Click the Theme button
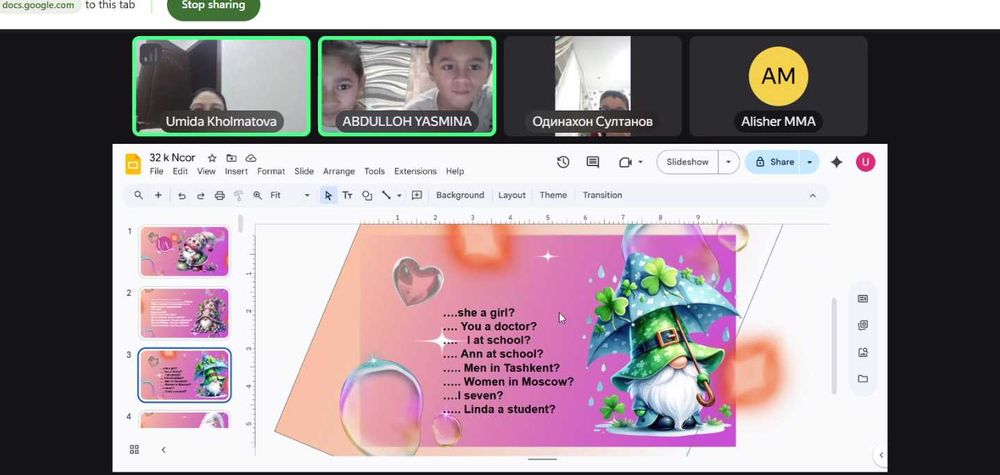The width and height of the screenshot is (1000, 475). click(553, 195)
